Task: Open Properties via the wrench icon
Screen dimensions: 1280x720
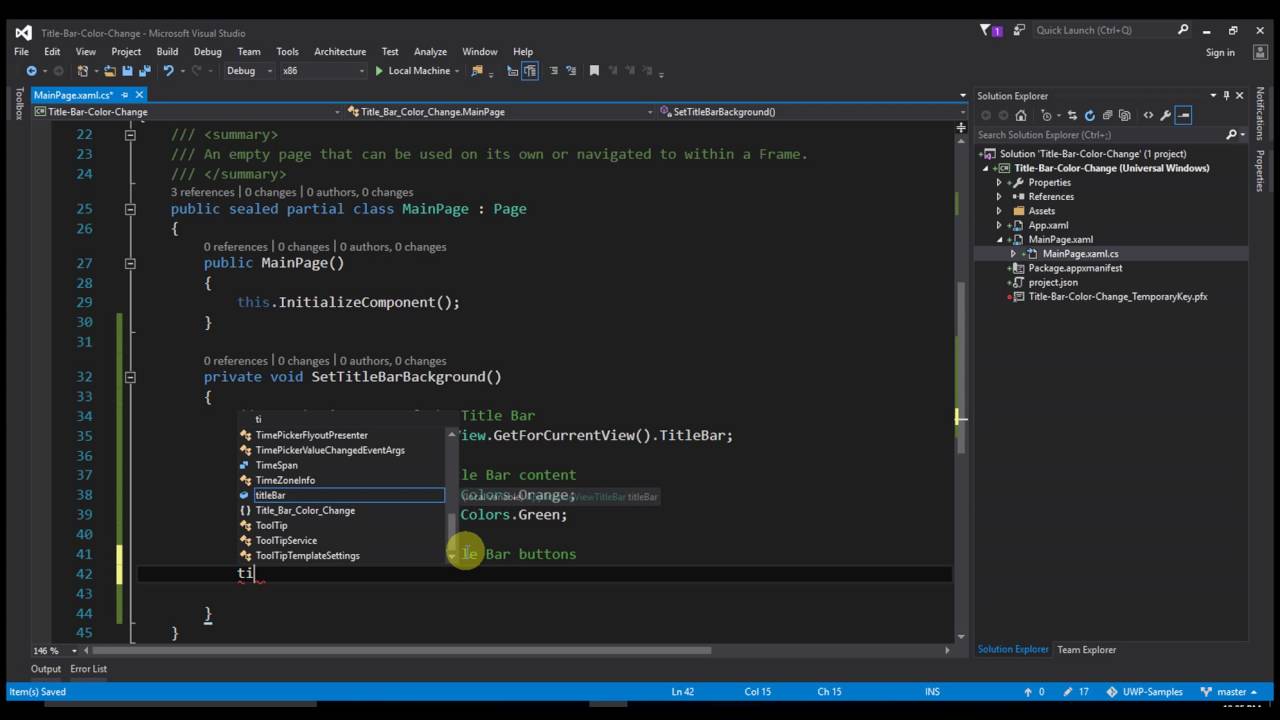Action: [1165, 115]
